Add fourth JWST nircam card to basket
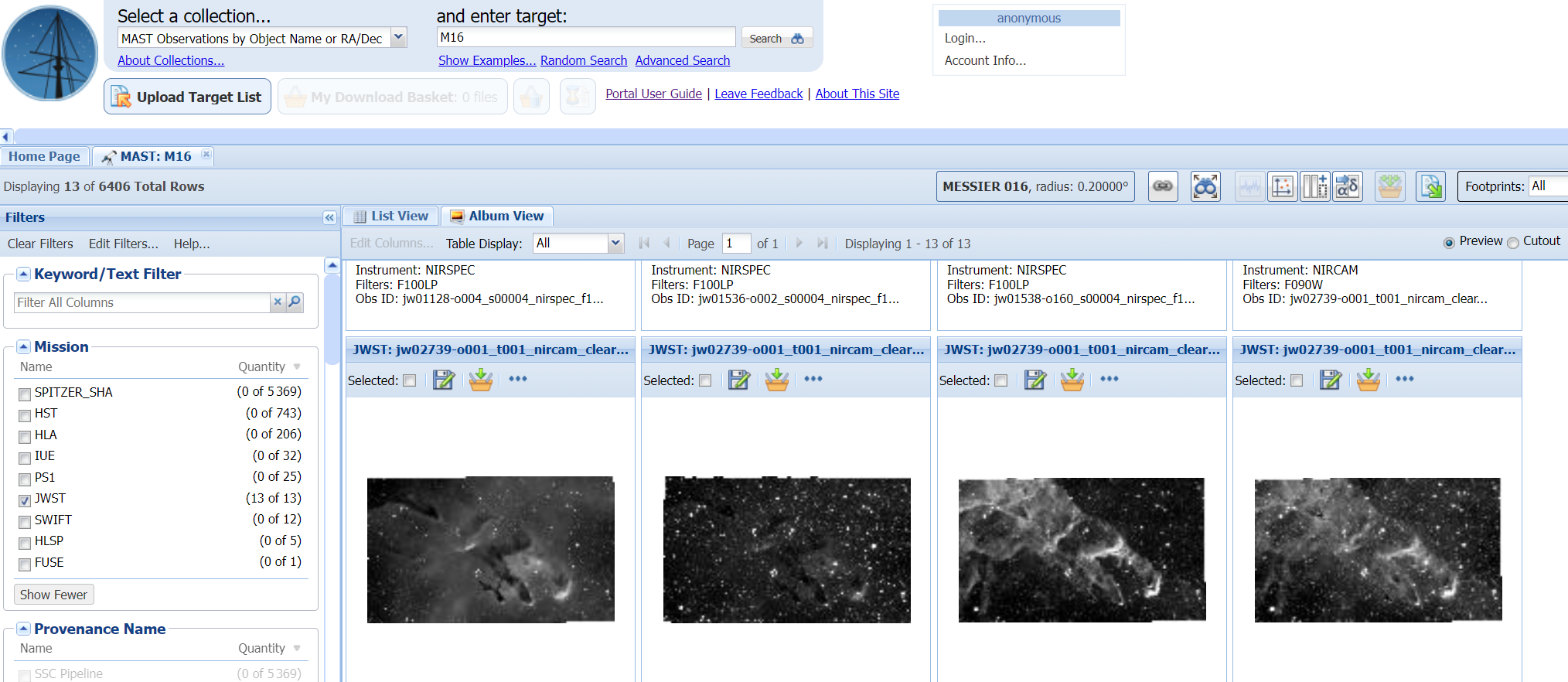This screenshot has height=682, width=1568. pyautogui.click(x=1369, y=380)
